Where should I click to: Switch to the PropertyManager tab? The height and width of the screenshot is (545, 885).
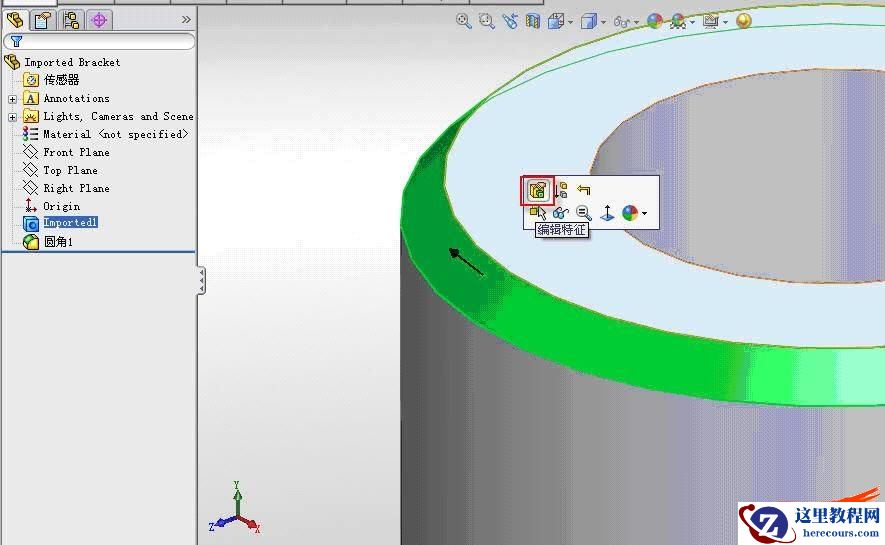point(43,19)
